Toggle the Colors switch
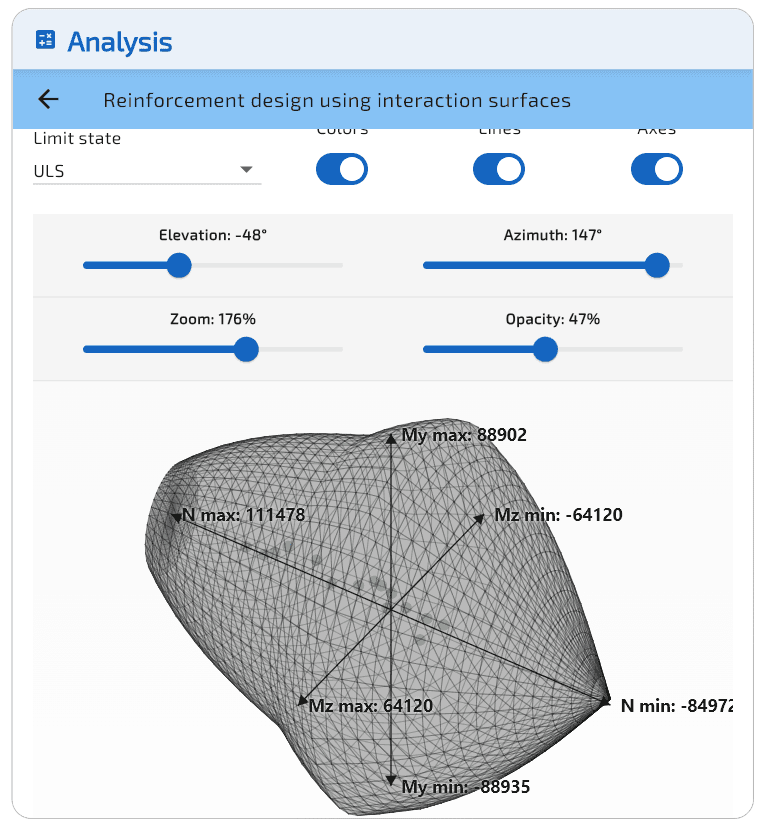The width and height of the screenshot is (761, 827). click(x=342, y=169)
